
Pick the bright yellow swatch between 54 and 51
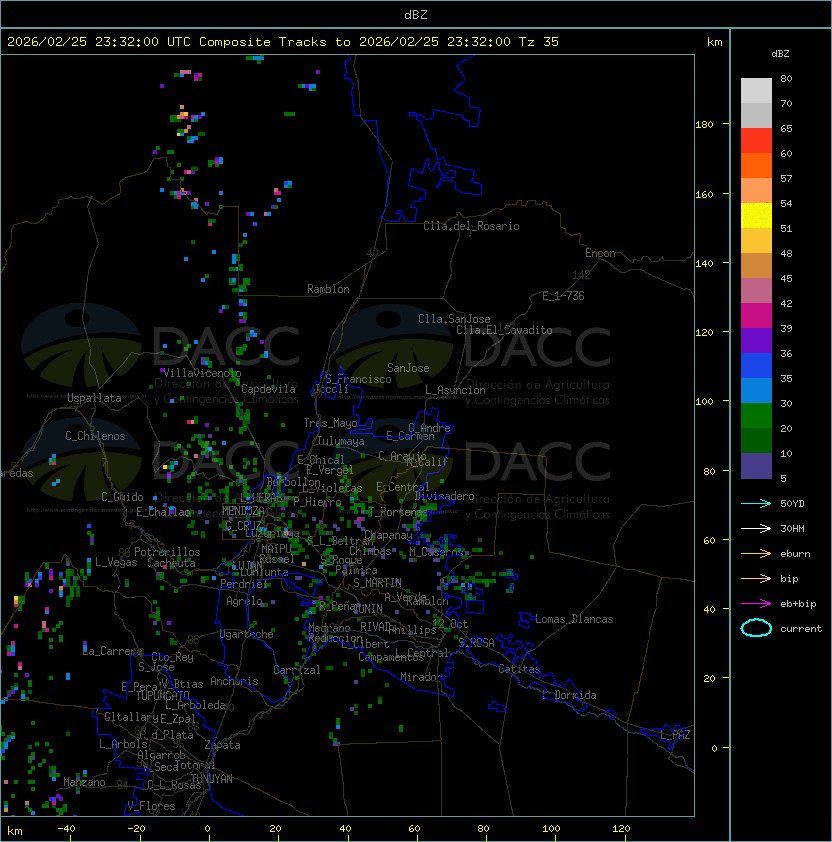[756, 215]
